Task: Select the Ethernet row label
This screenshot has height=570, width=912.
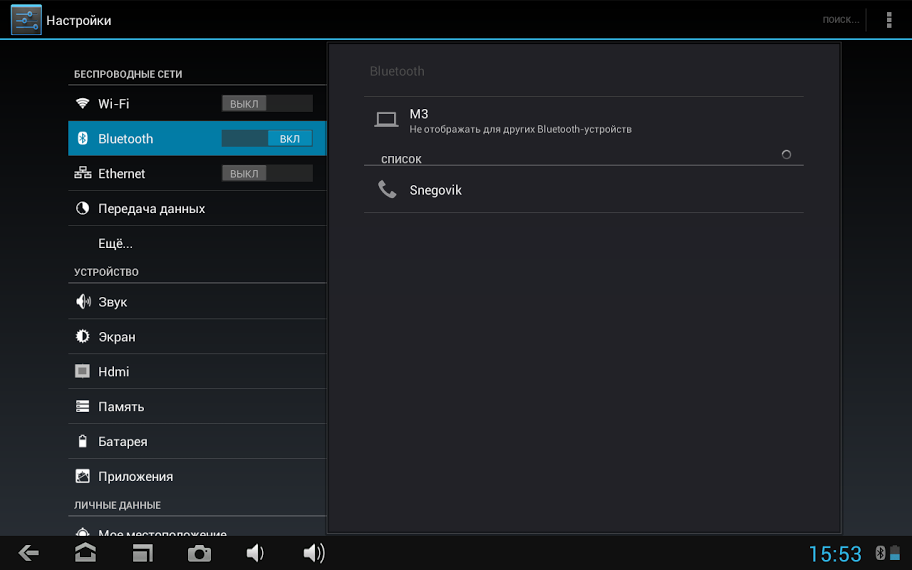Action: click(122, 173)
